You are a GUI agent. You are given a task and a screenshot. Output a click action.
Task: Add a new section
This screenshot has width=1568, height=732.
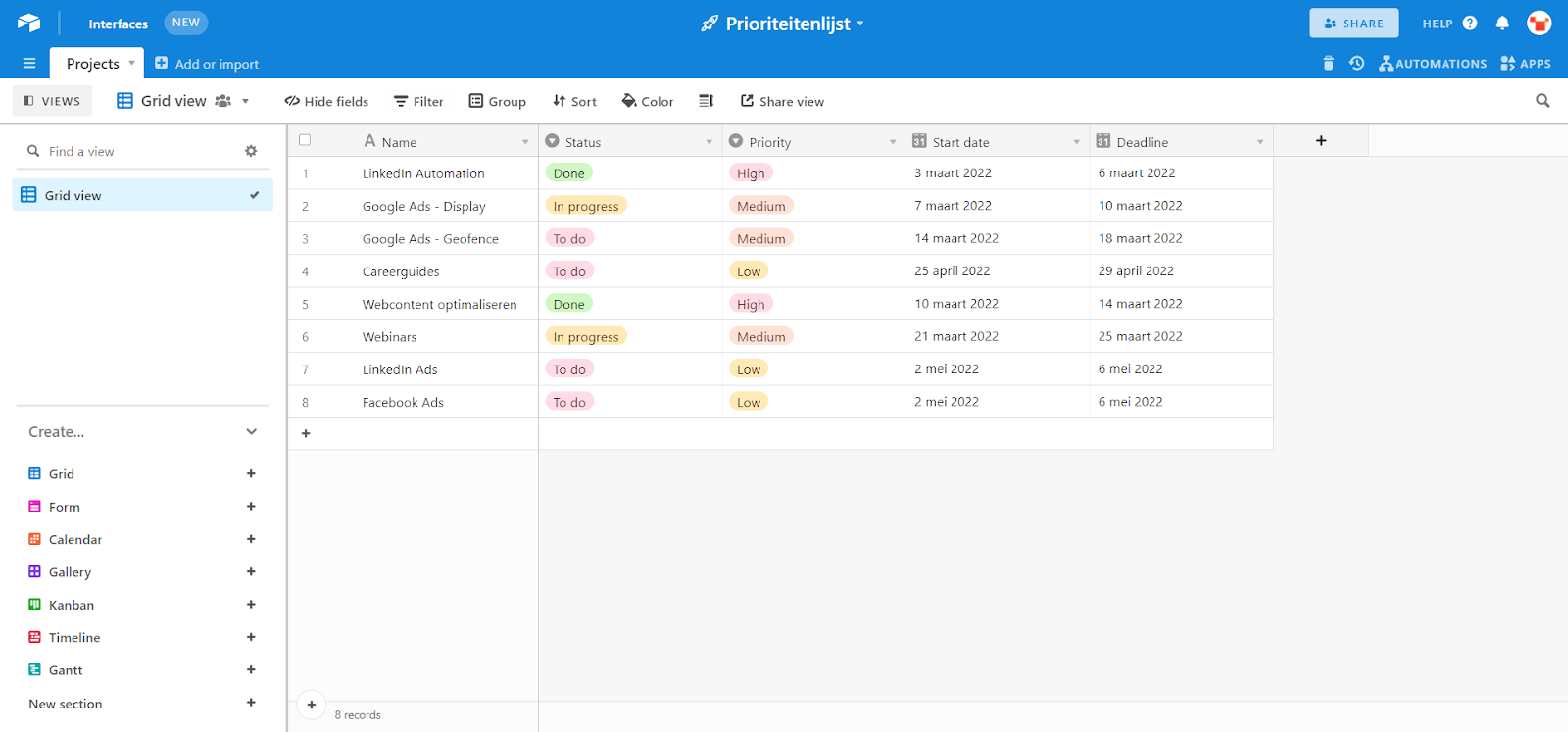(x=251, y=703)
